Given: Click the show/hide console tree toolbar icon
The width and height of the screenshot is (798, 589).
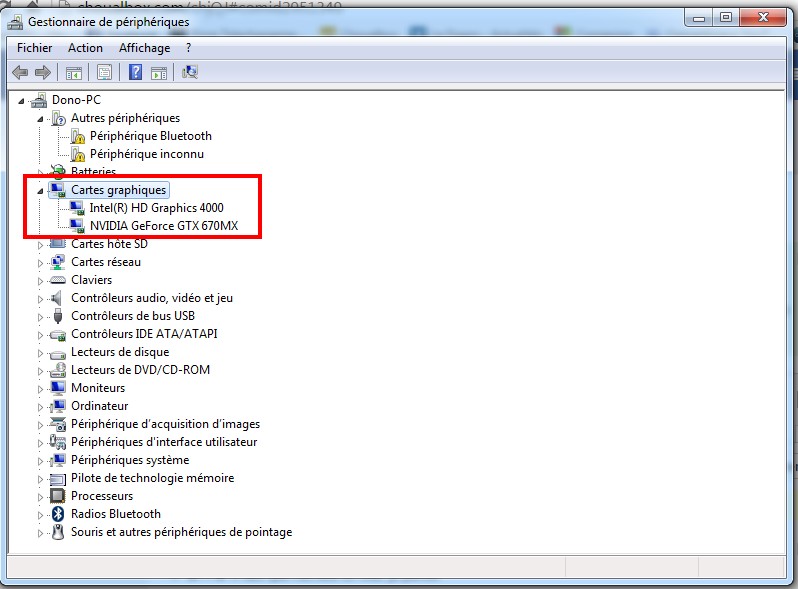Looking at the screenshot, I should (x=73, y=72).
